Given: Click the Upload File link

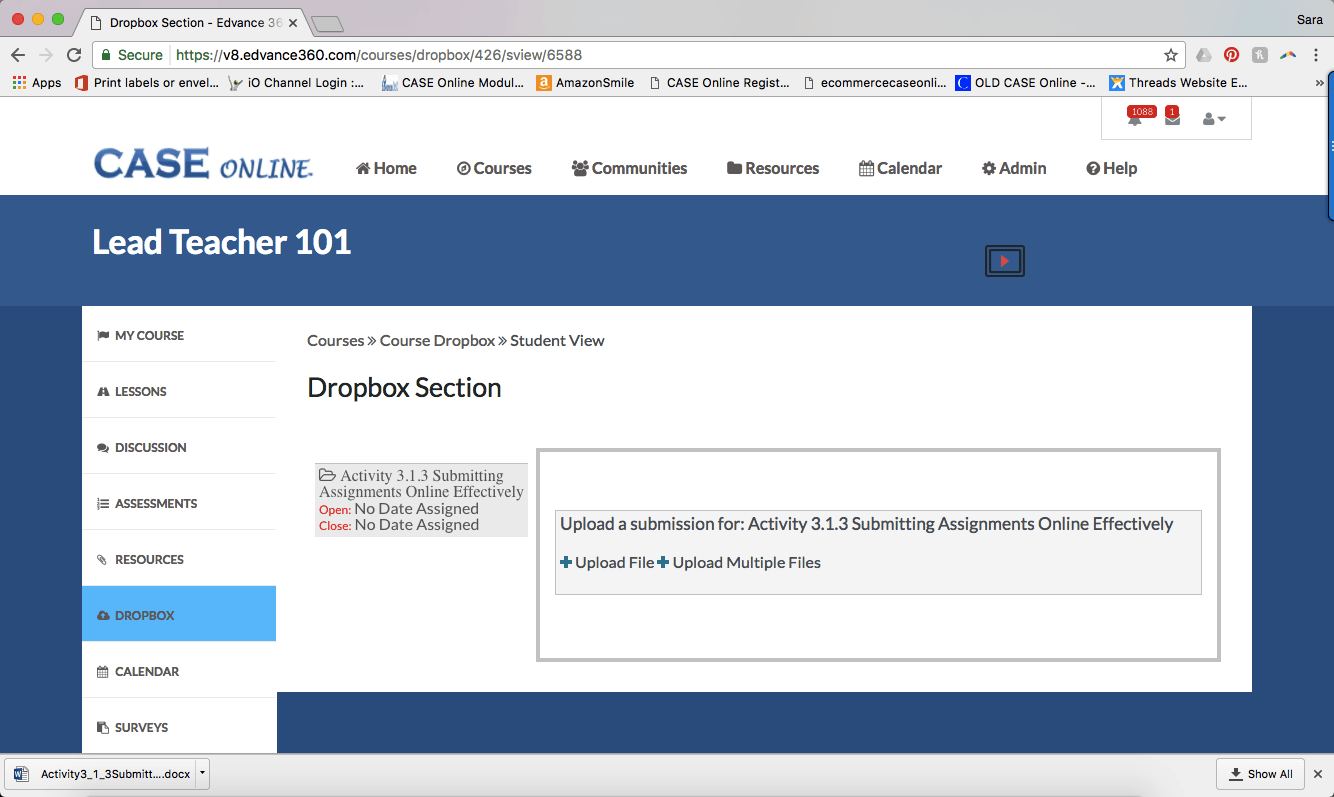Looking at the screenshot, I should tap(607, 563).
